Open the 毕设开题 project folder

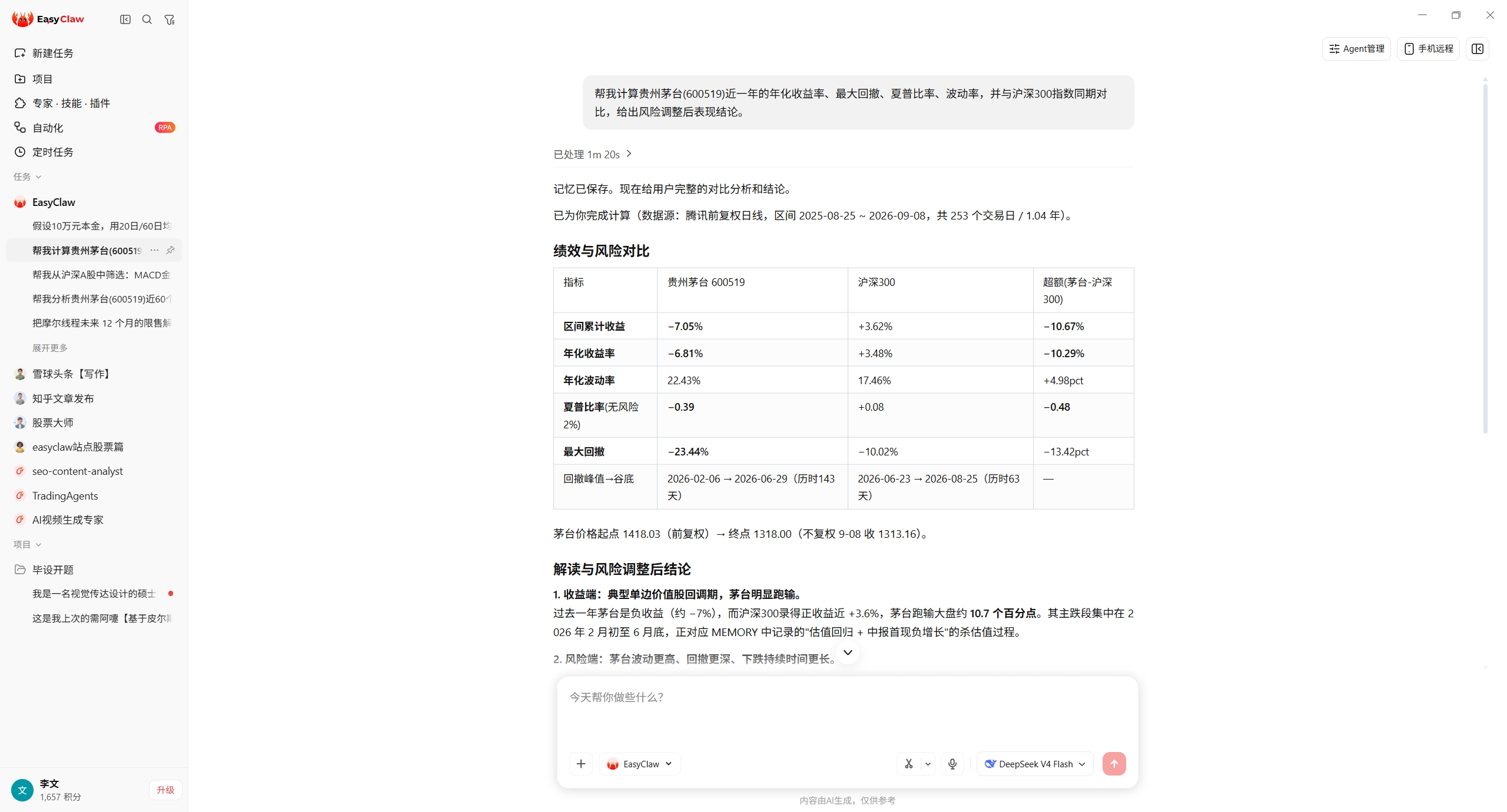tap(94, 570)
